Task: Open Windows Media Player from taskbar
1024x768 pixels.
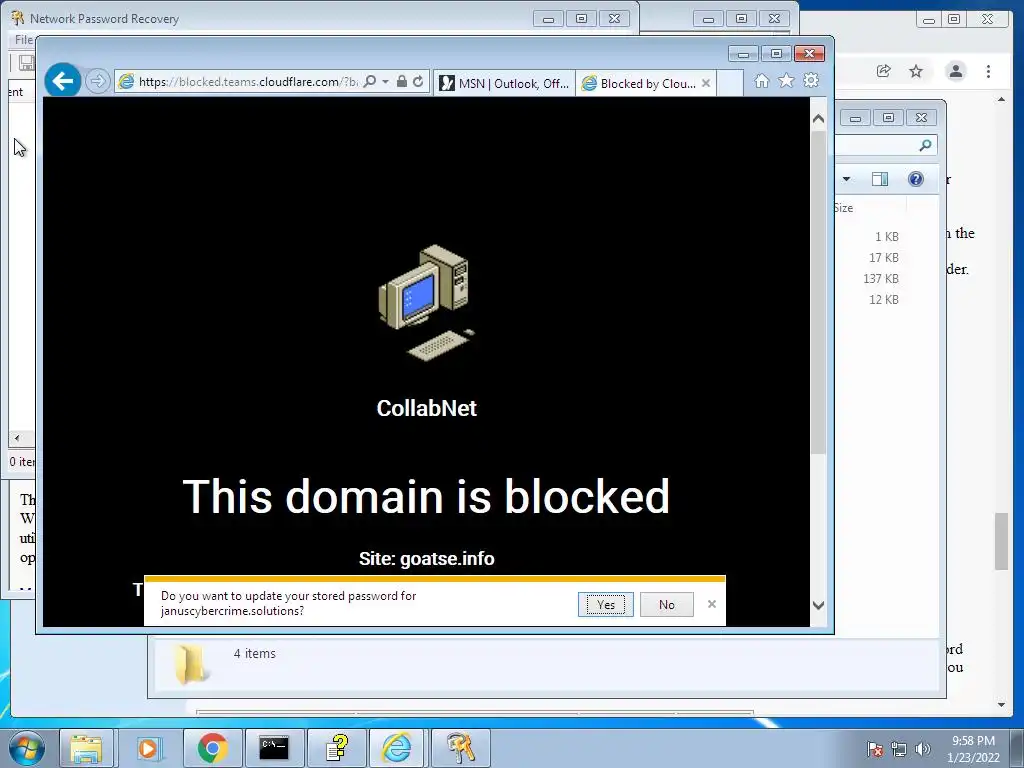Action: click(x=148, y=748)
